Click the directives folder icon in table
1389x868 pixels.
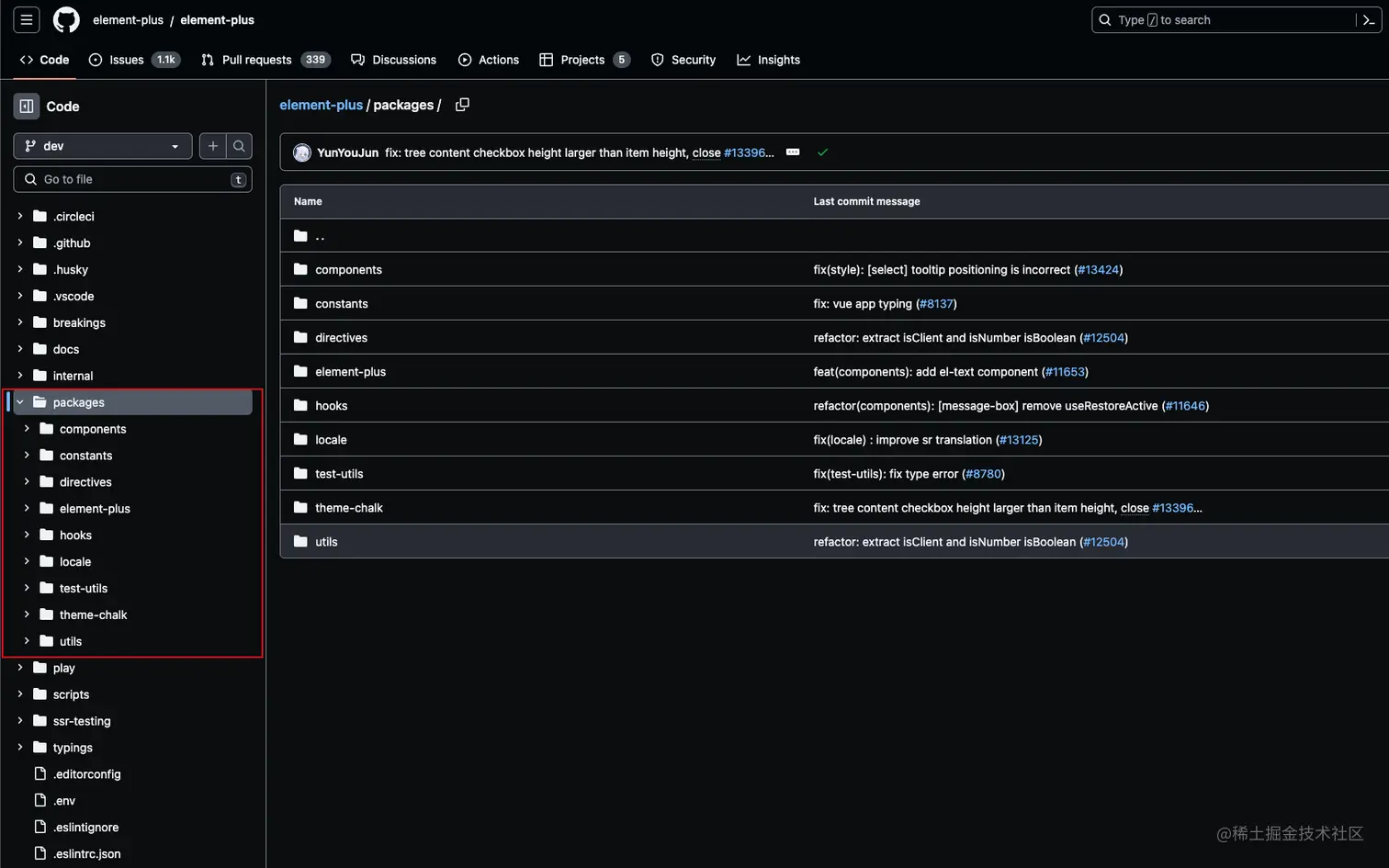pos(300,337)
